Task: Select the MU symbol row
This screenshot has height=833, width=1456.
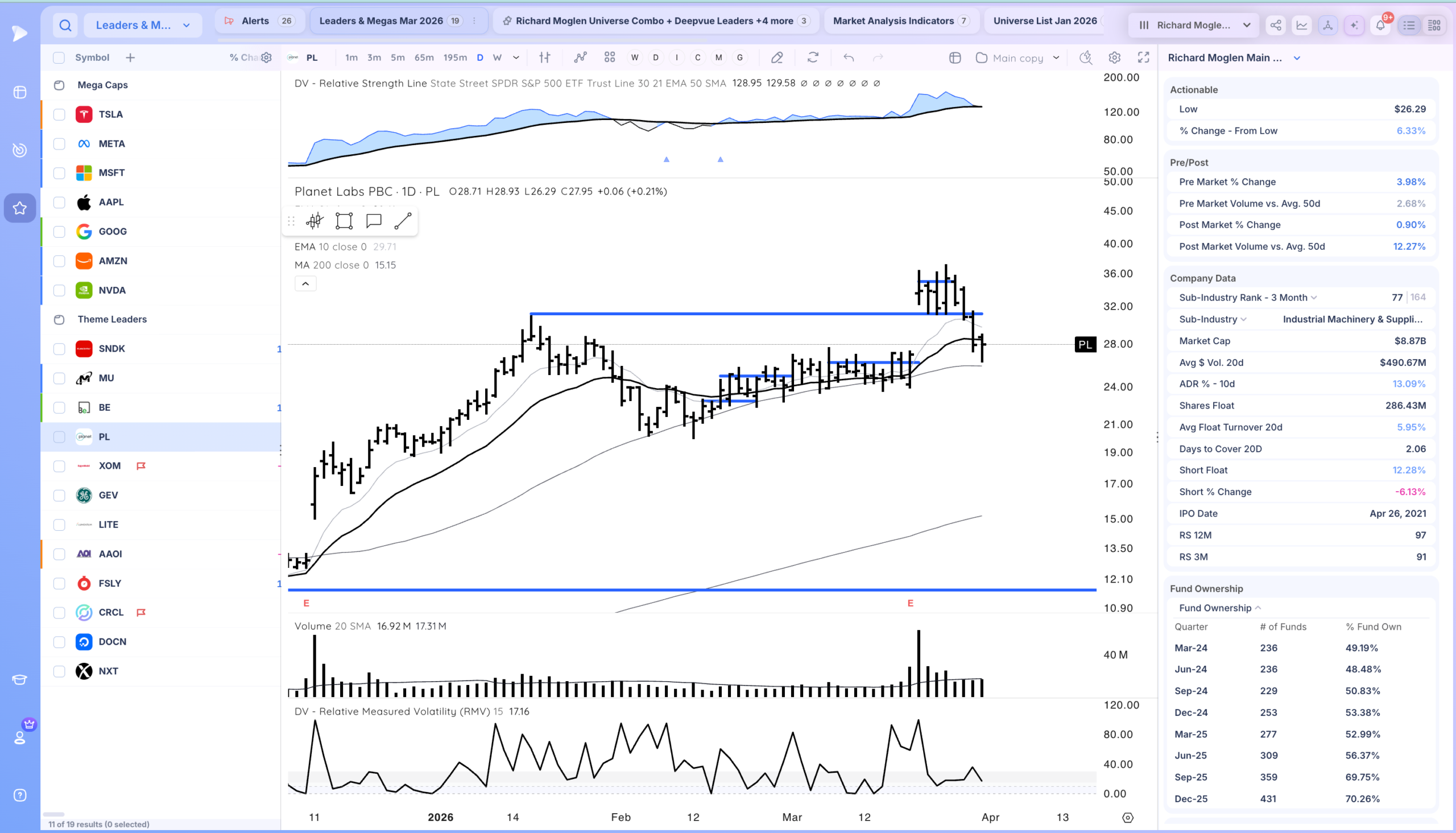Action: [x=161, y=378]
